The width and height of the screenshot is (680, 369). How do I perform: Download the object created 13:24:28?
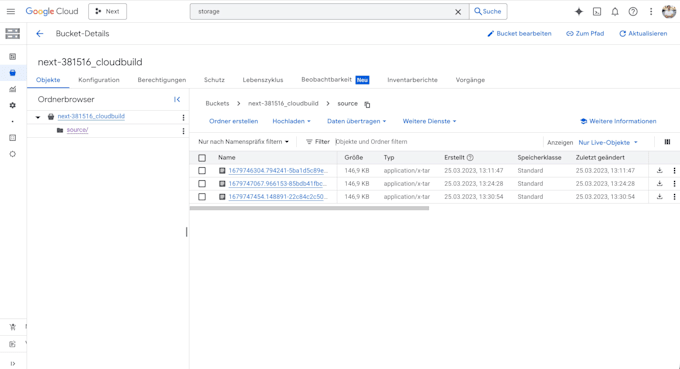pos(660,184)
